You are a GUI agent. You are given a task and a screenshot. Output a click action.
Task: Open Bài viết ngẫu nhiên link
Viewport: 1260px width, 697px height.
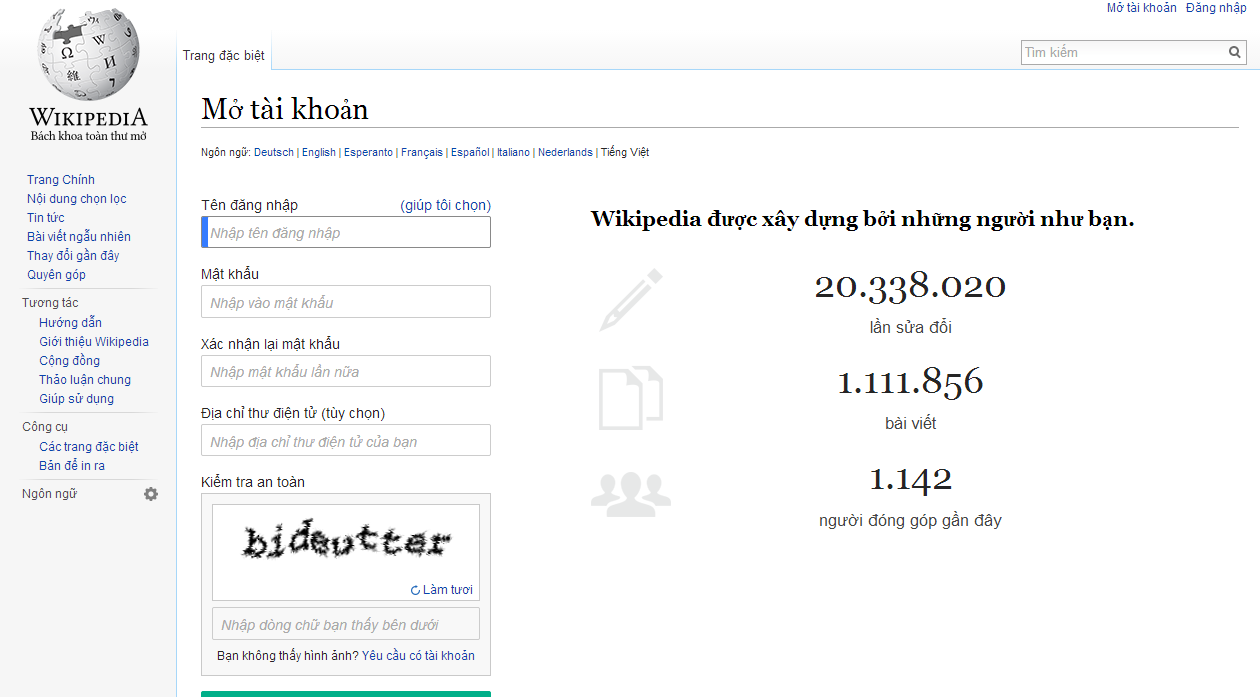click(x=79, y=237)
